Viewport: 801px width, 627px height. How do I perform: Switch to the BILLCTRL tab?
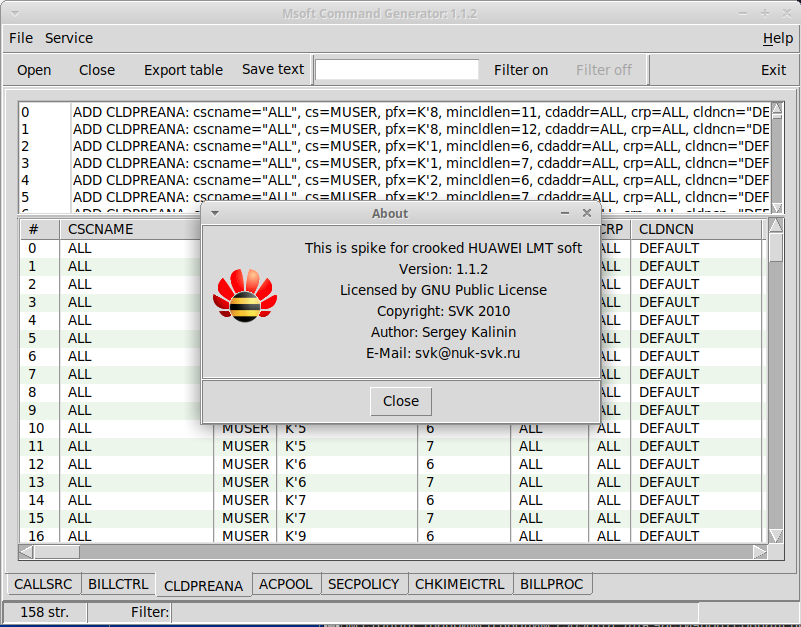(118, 584)
